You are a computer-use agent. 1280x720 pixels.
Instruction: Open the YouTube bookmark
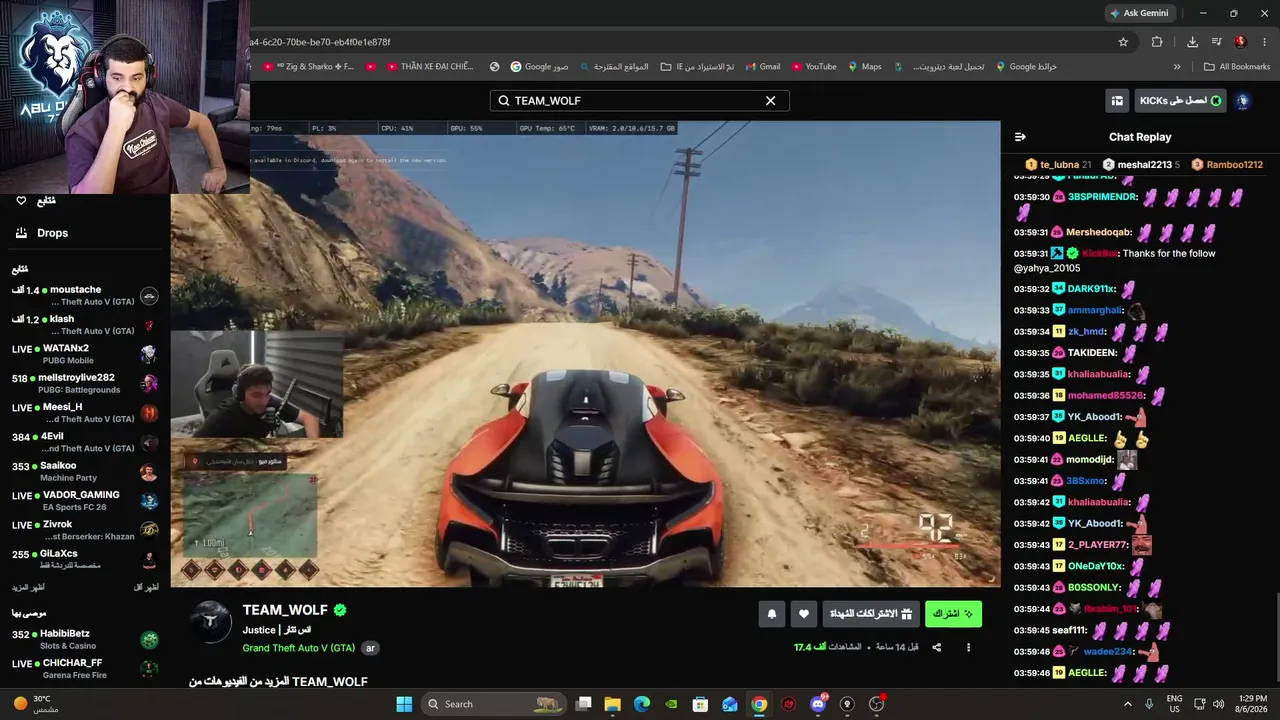click(x=814, y=67)
